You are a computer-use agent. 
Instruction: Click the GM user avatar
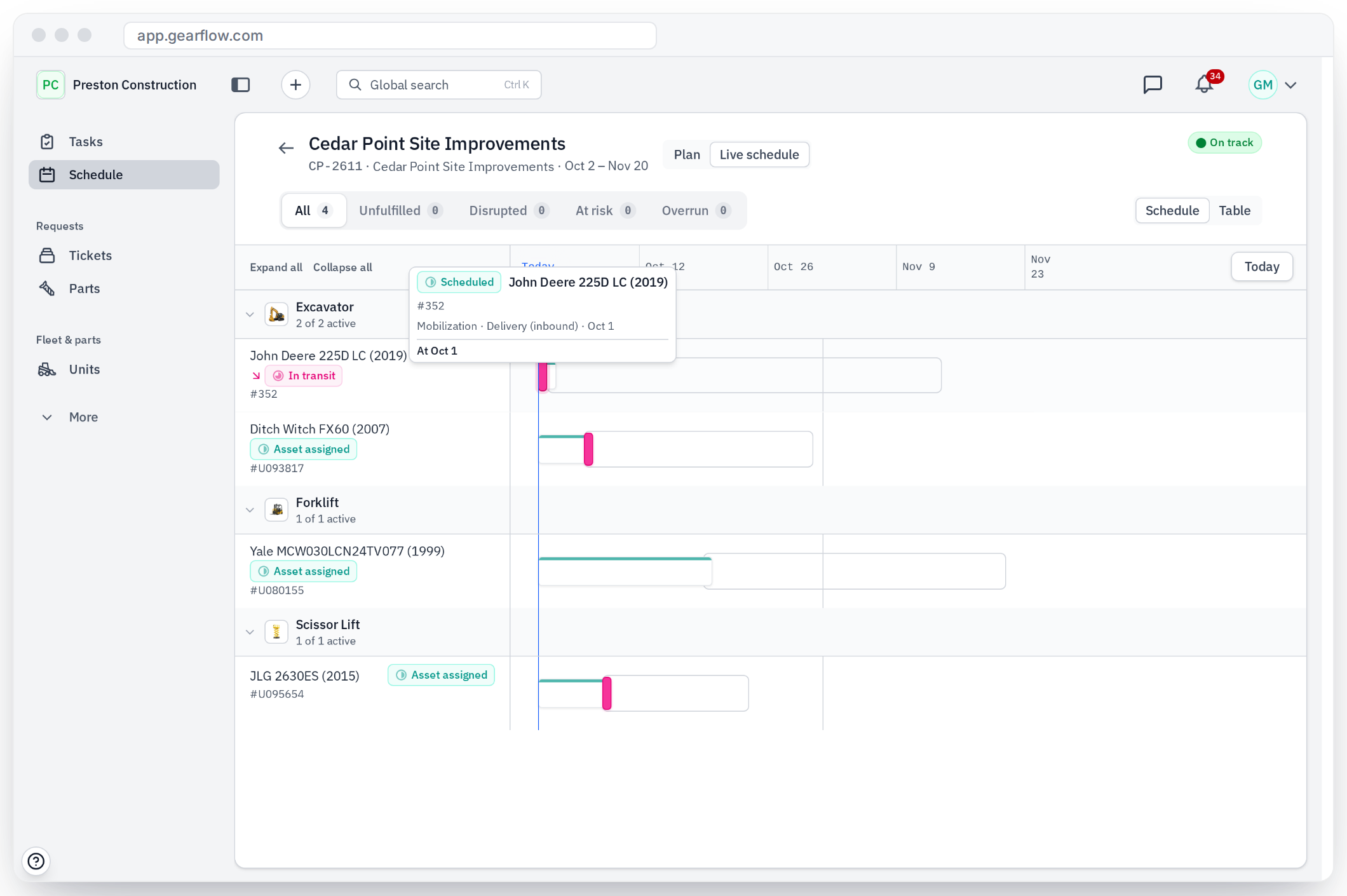point(1262,85)
